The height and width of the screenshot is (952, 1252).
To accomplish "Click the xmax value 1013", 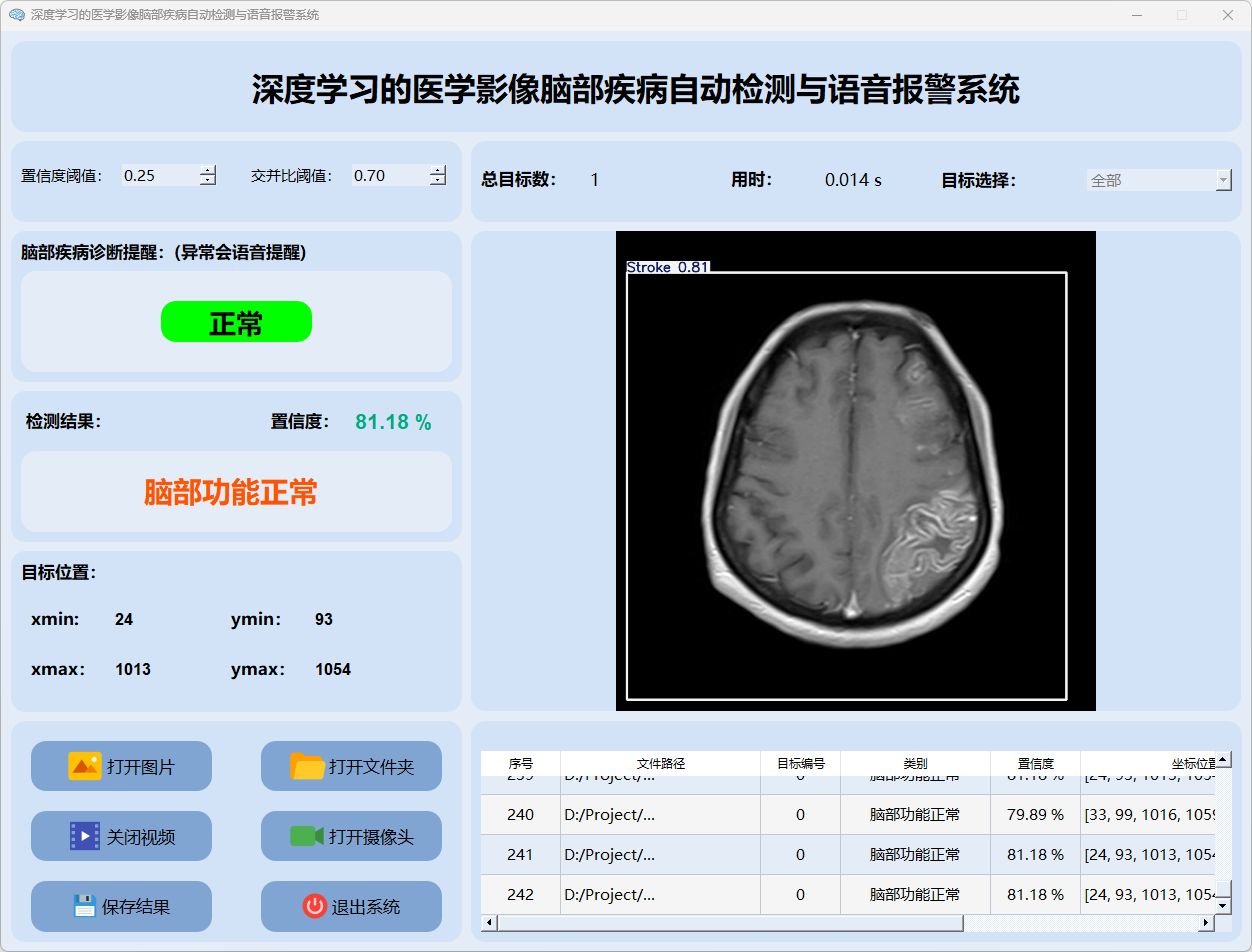I will point(133,670).
